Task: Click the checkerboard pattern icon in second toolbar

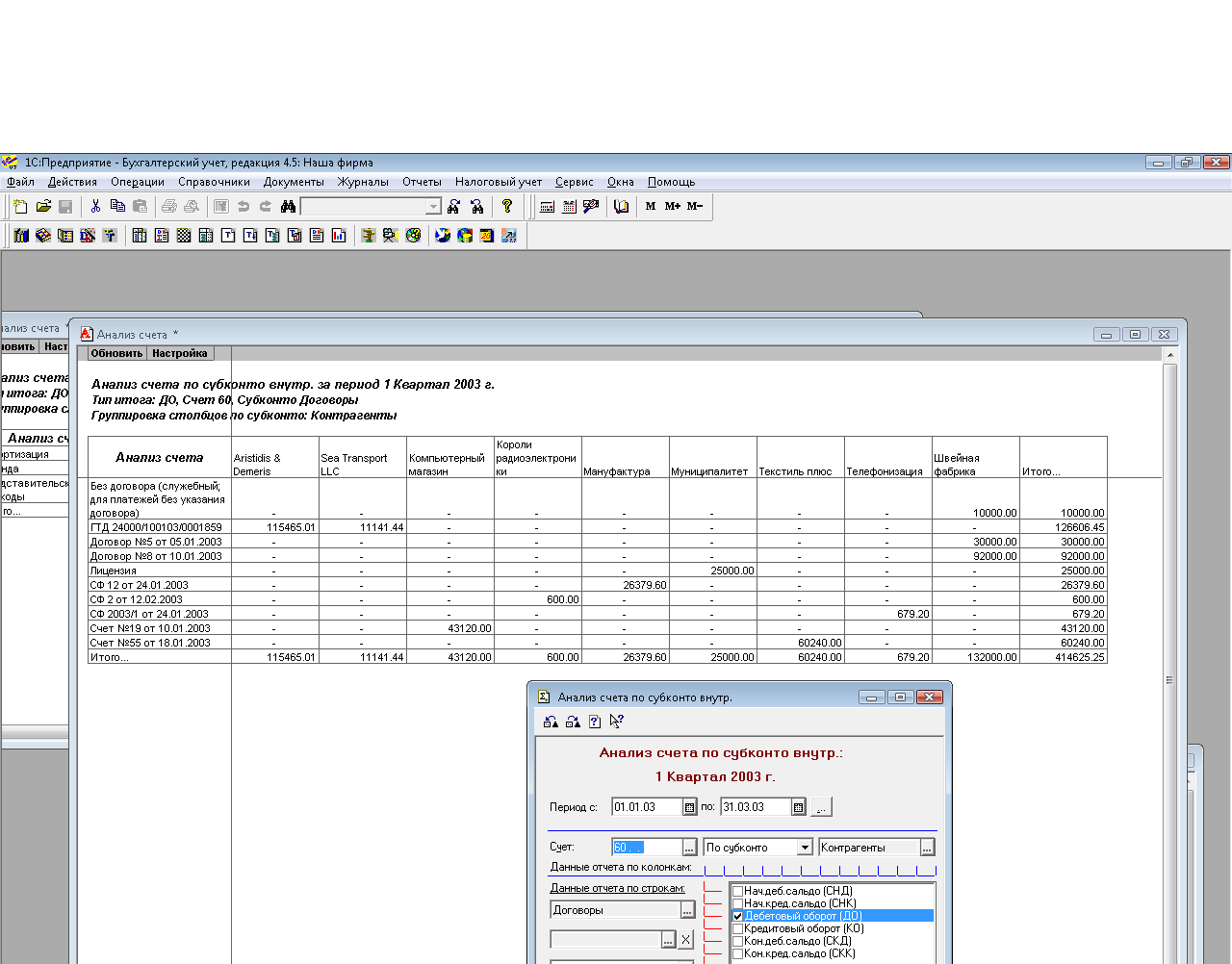Action: (x=184, y=235)
